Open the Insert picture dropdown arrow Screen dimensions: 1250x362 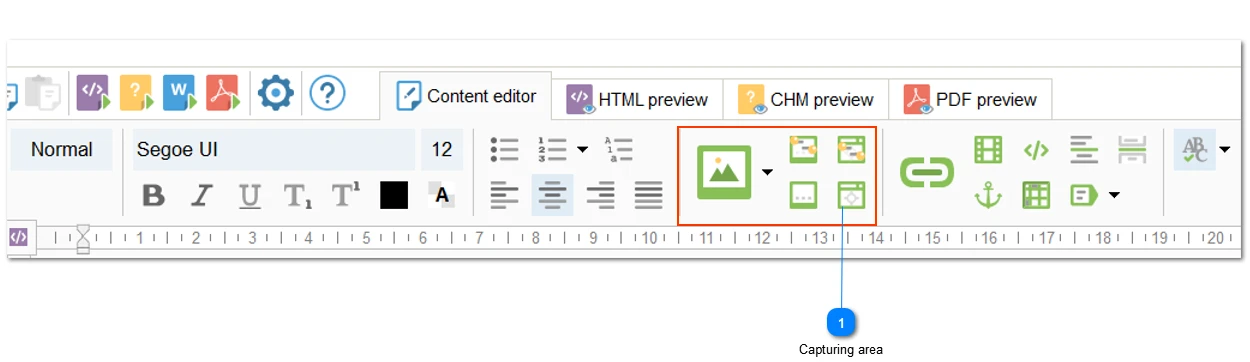[x=767, y=172]
